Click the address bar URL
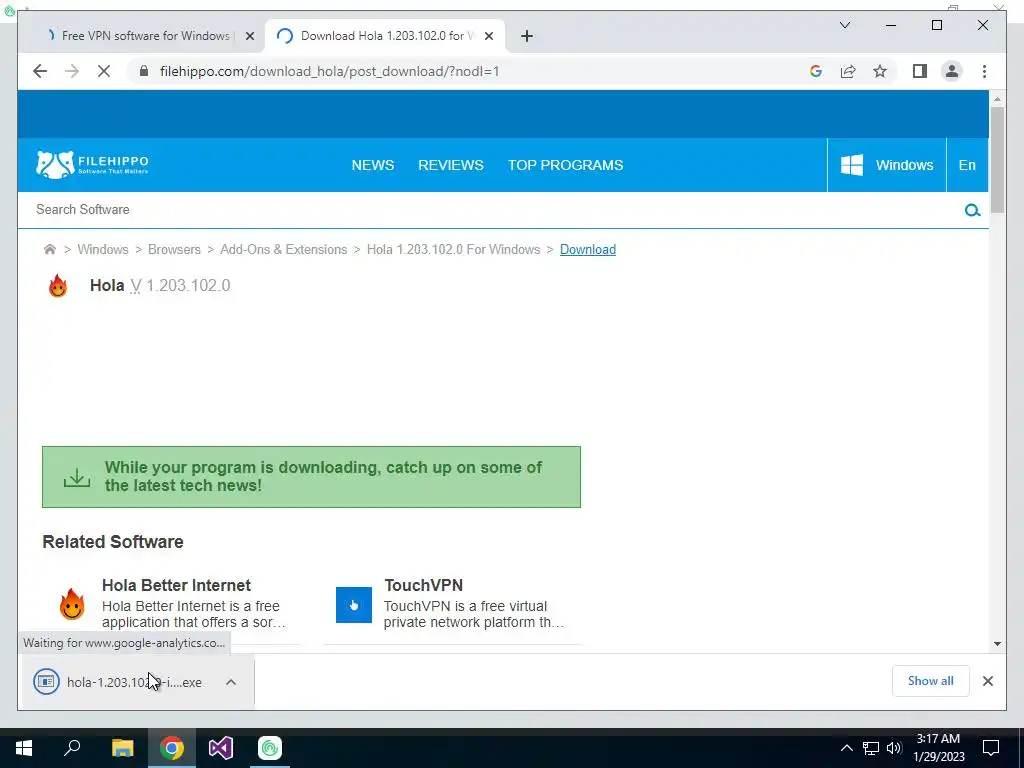The height and width of the screenshot is (768, 1024). tap(329, 71)
